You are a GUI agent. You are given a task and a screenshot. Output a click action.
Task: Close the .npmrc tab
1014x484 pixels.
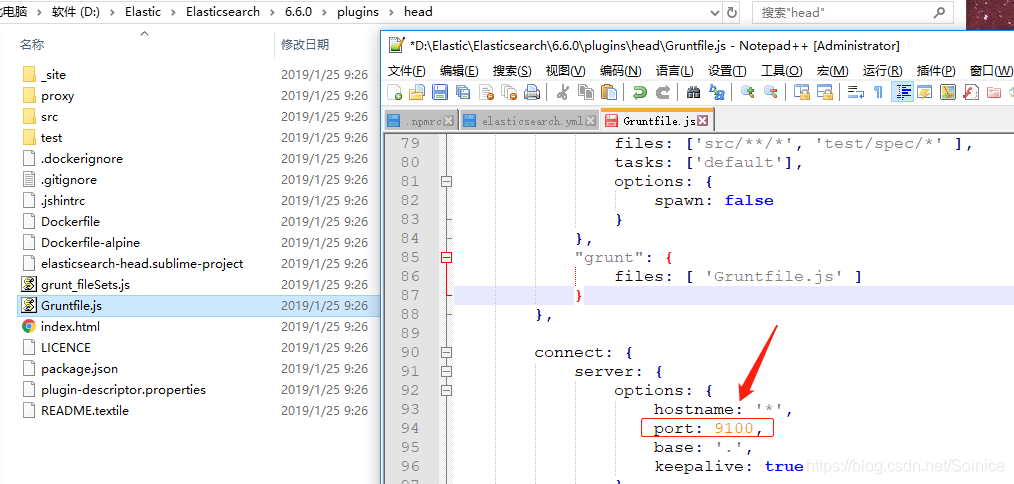point(449,121)
